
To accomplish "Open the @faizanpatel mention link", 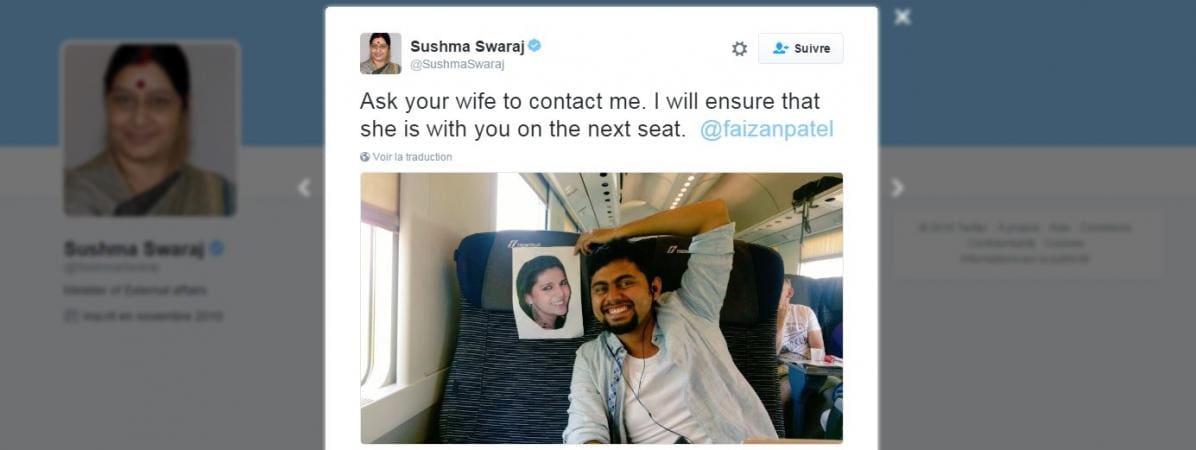I will [x=767, y=129].
